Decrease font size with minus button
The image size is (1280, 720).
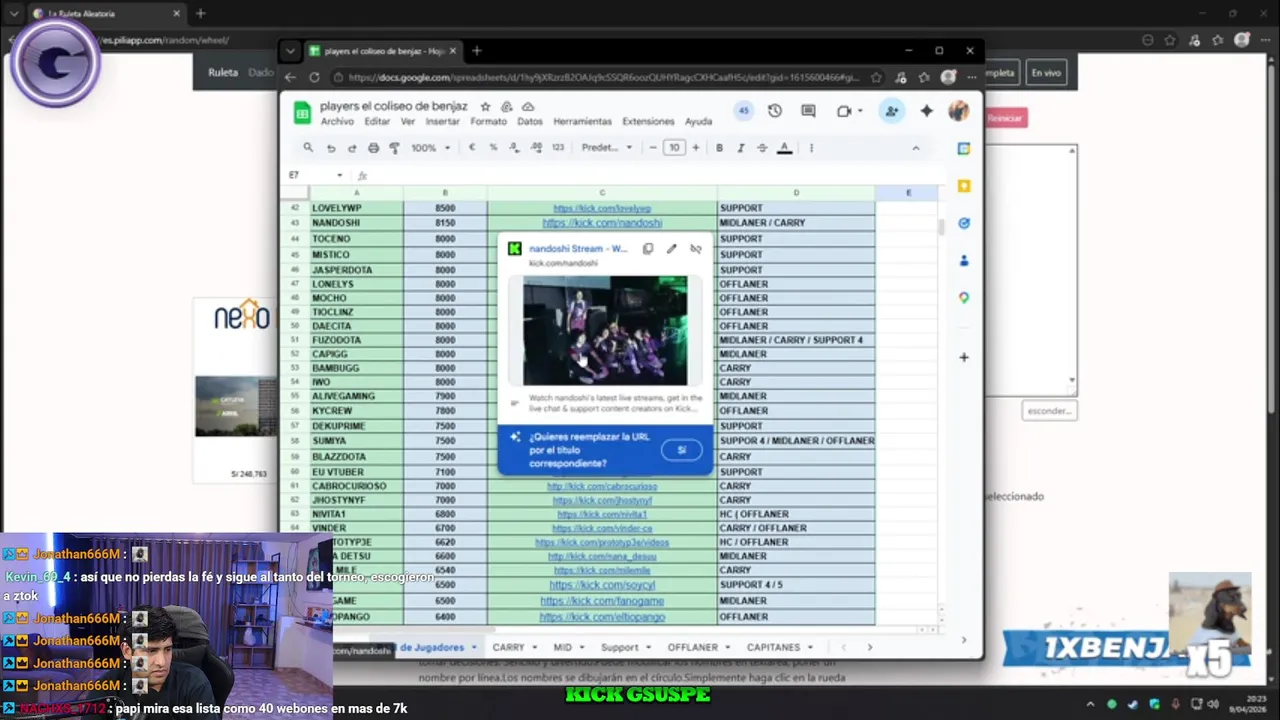click(x=653, y=148)
